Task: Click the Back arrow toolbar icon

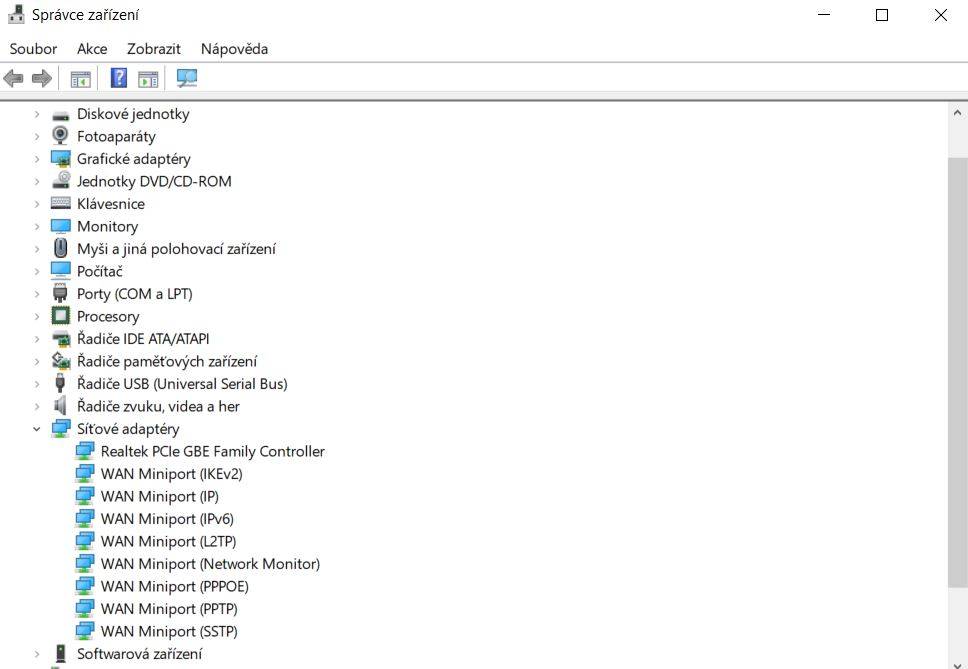Action: click(13, 78)
